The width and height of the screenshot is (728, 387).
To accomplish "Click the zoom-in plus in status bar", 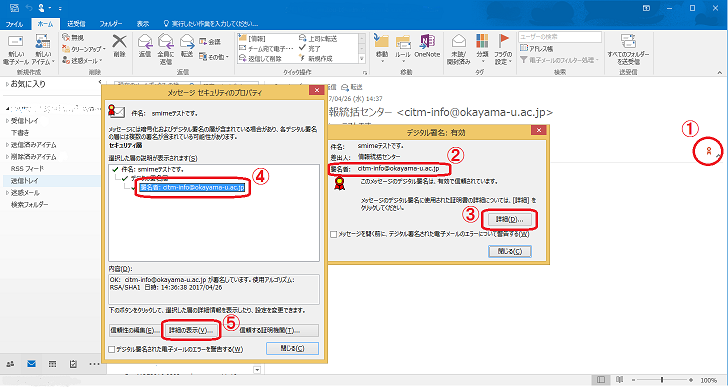I will point(691,380).
